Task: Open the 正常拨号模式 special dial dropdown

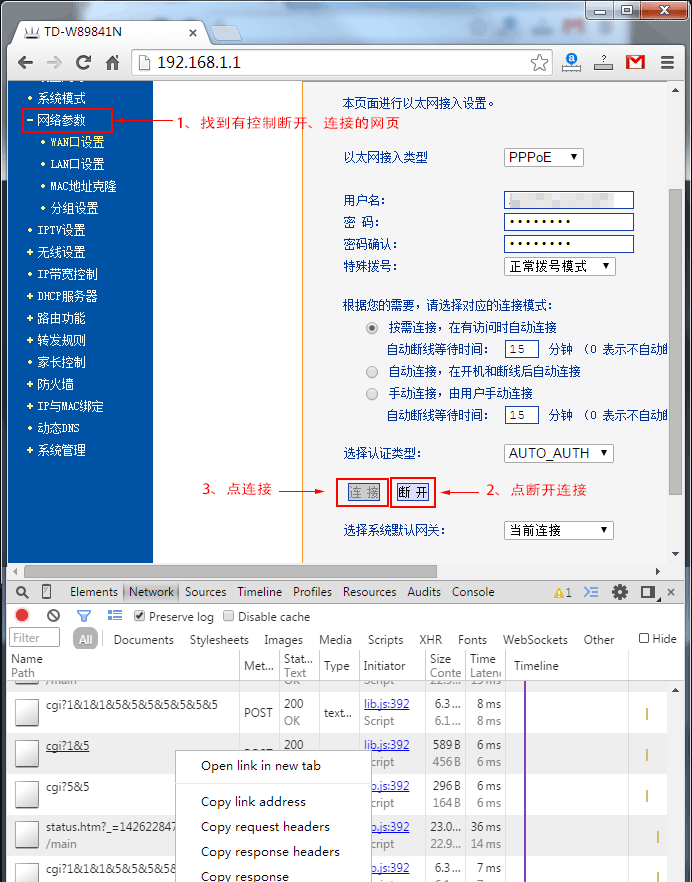Action: pos(559,266)
